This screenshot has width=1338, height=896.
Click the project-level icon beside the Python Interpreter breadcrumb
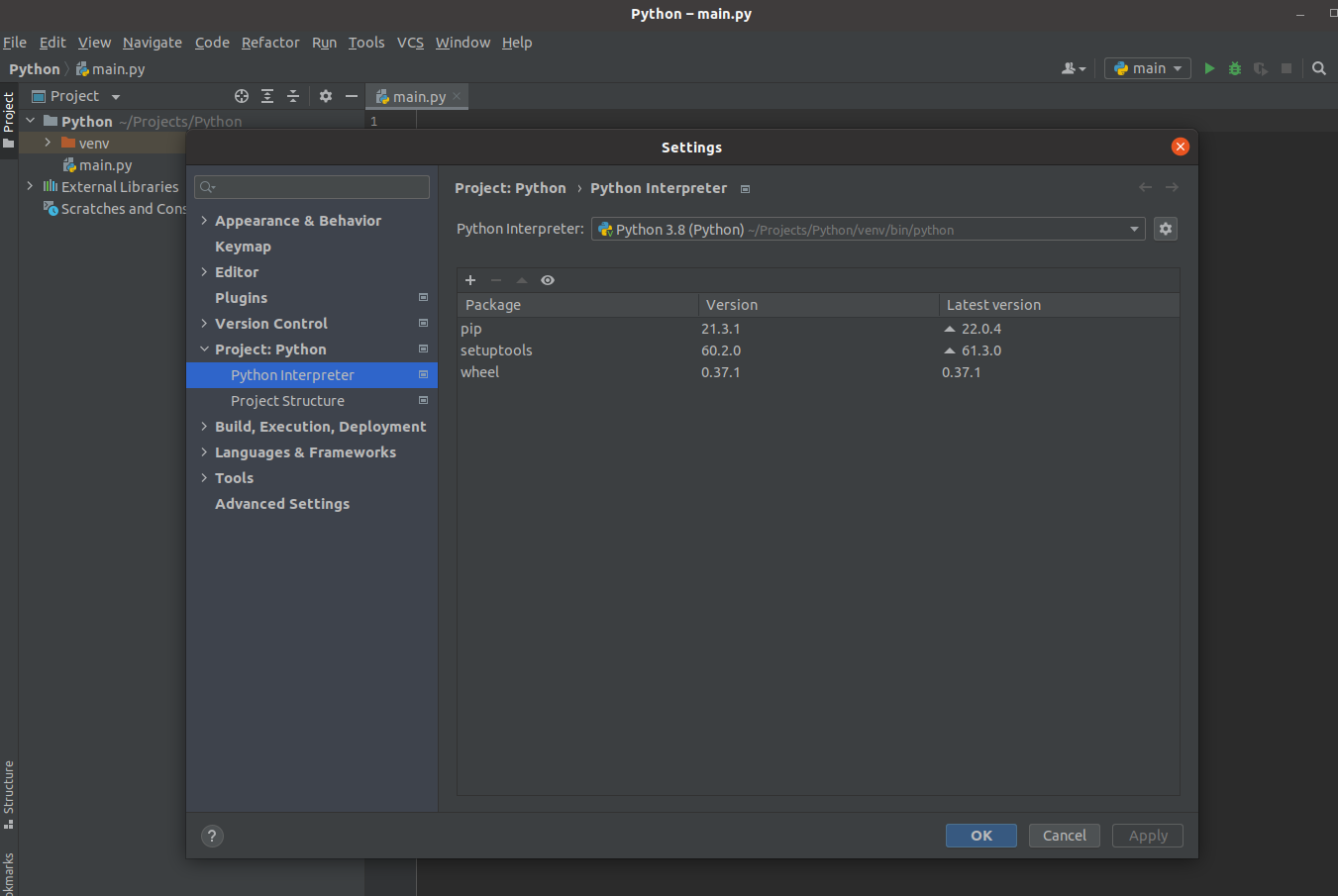746,189
